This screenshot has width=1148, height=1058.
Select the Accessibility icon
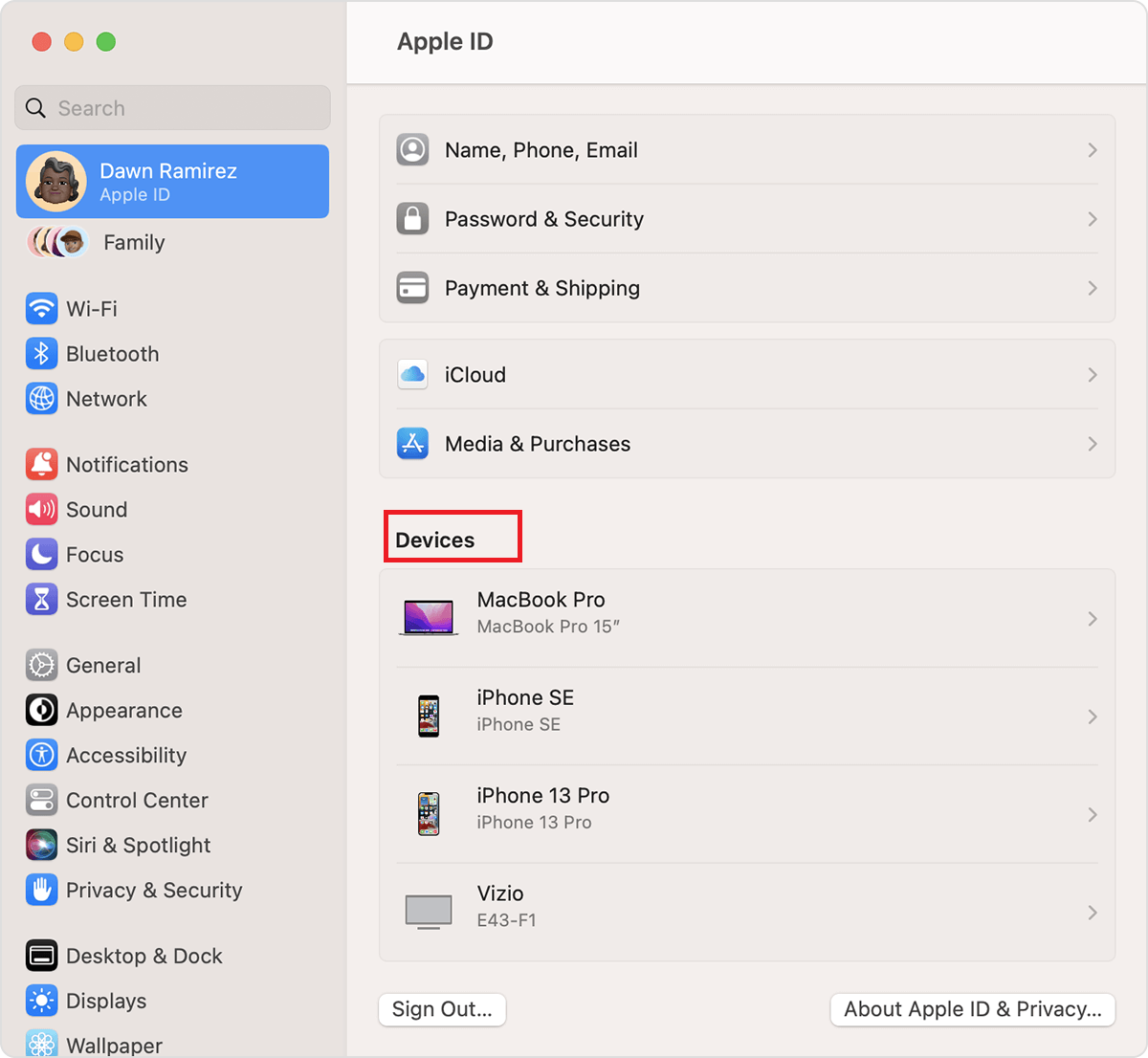[41, 755]
